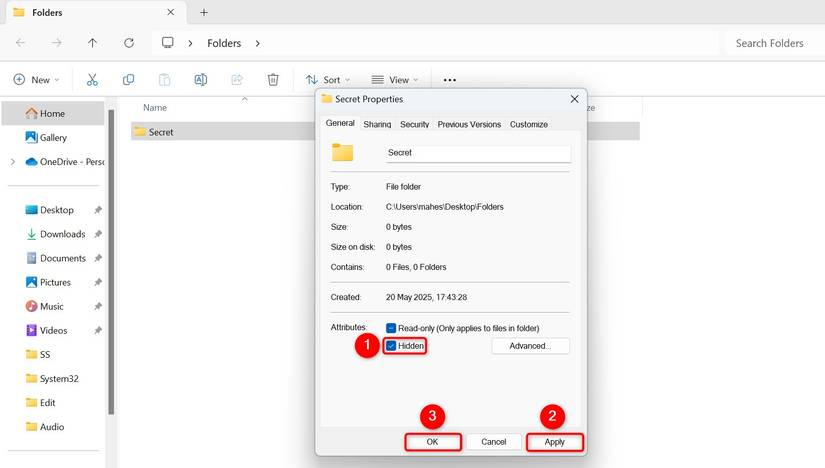Open the New item dropdown

[x=36, y=80]
